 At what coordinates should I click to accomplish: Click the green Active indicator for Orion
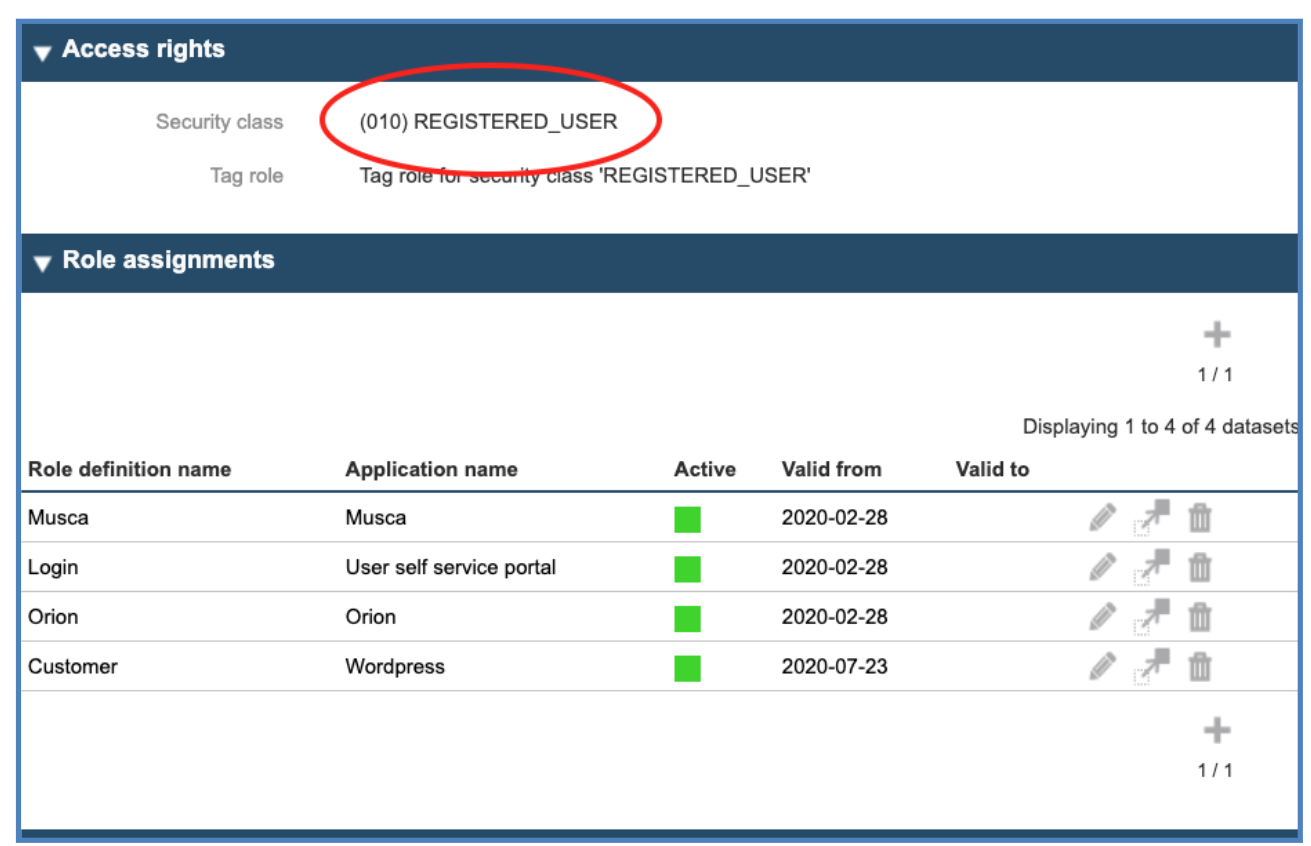(686, 616)
